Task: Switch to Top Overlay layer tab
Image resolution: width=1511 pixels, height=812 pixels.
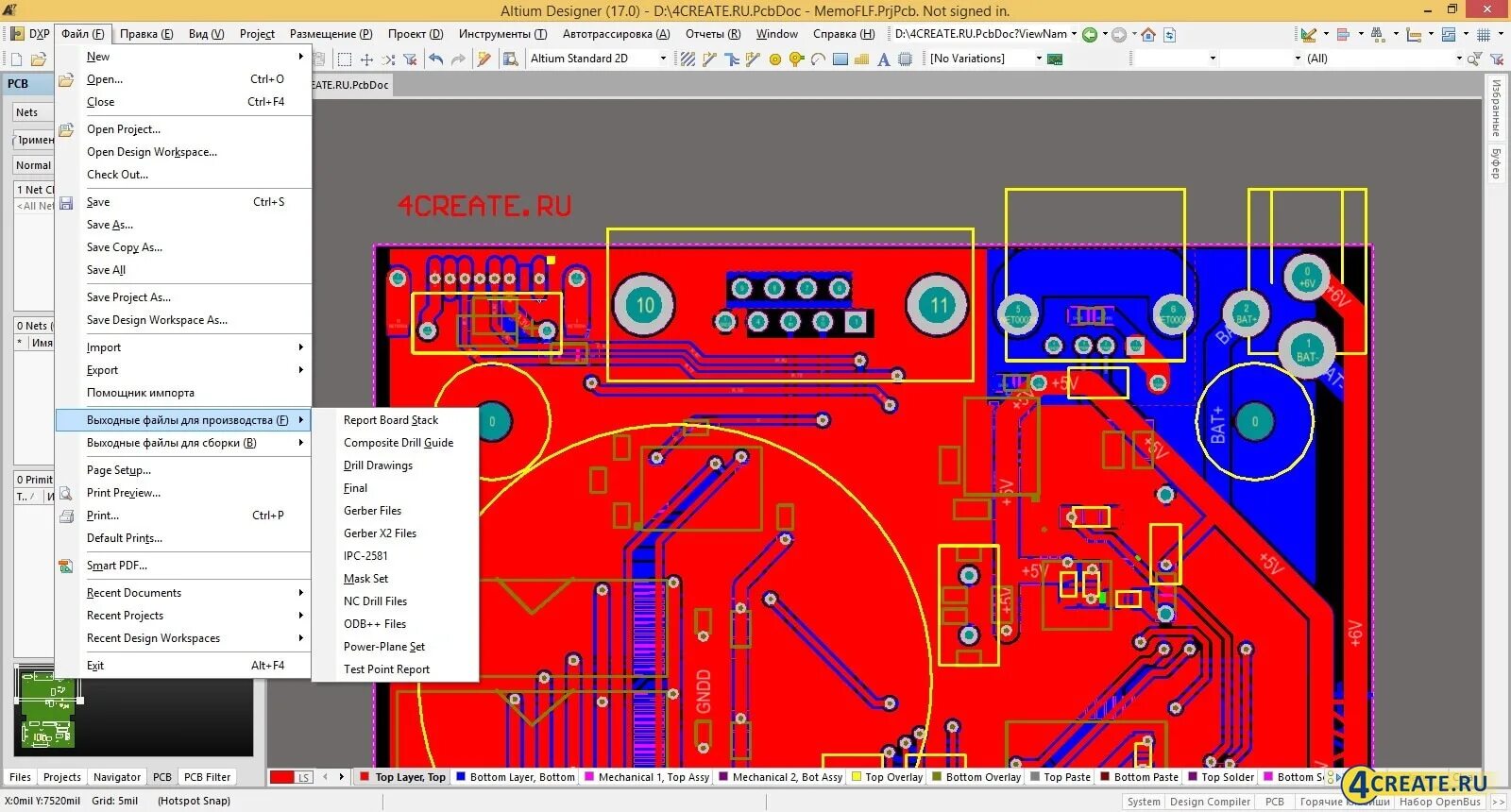Action: (x=887, y=777)
